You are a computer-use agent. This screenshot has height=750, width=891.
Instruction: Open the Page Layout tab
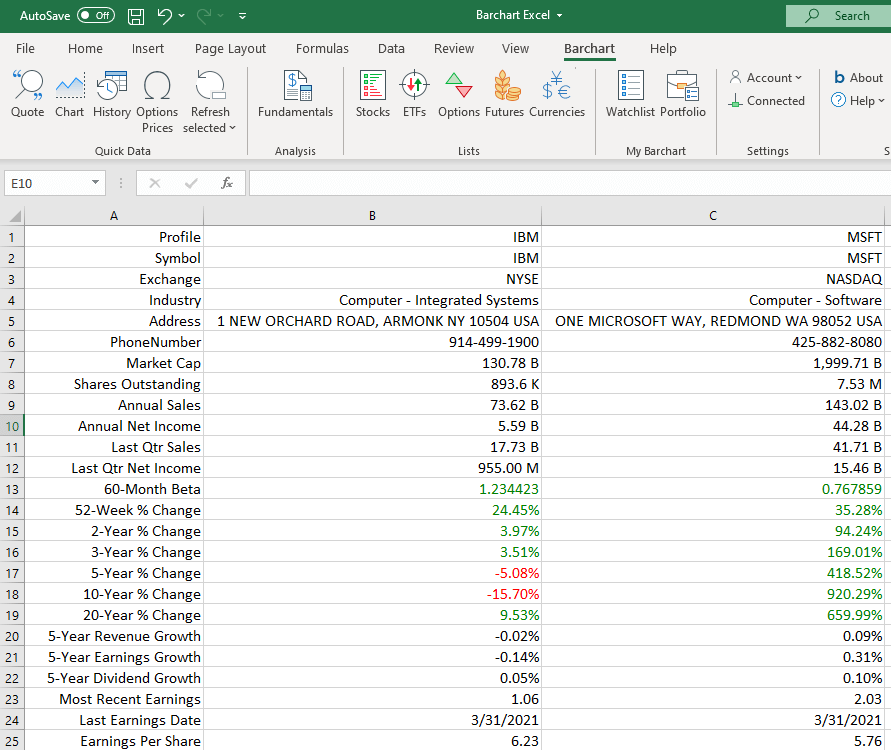point(230,48)
